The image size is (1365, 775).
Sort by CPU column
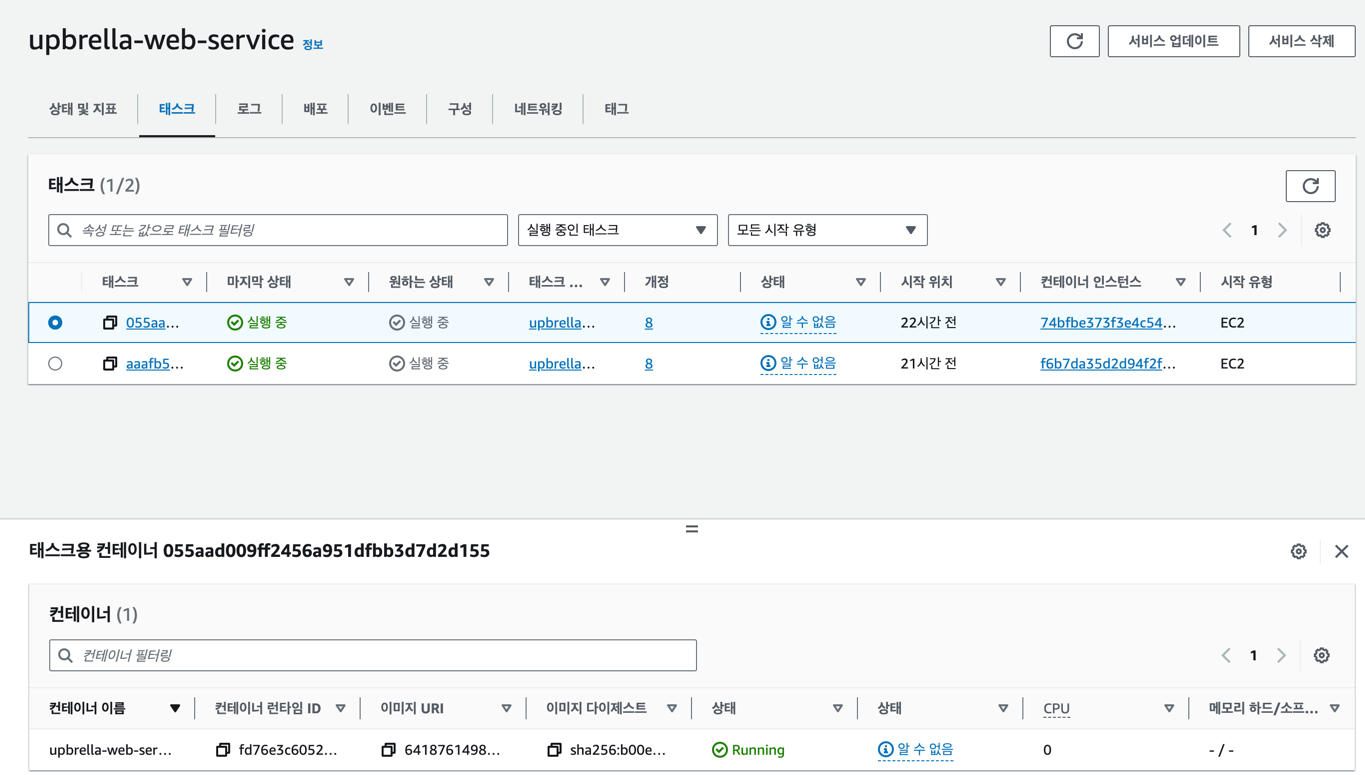1169,709
